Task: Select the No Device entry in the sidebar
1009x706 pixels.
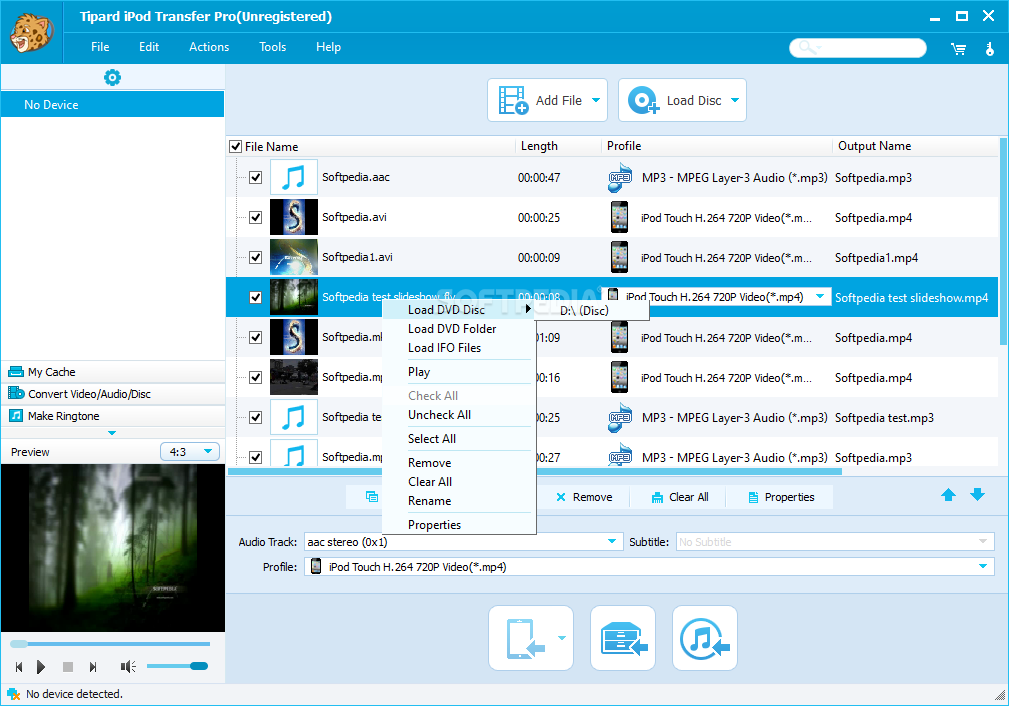Action: (x=113, y=104)
